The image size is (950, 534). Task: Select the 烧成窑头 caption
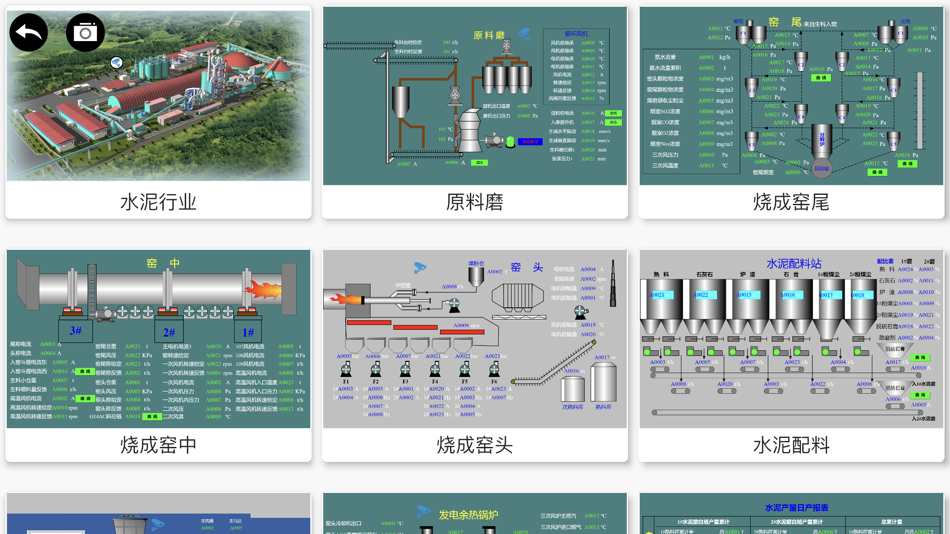click(475, 446)
